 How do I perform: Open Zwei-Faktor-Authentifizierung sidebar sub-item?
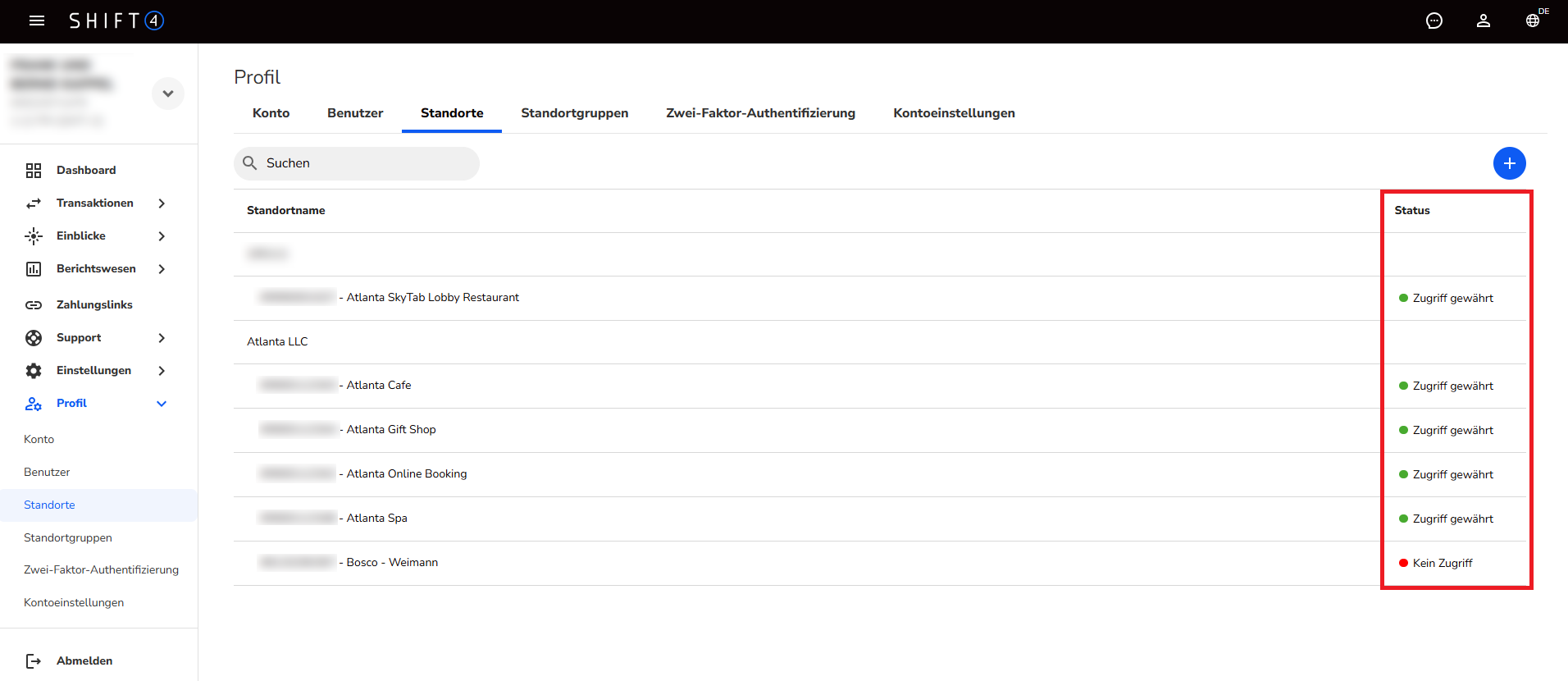[101, 569]
